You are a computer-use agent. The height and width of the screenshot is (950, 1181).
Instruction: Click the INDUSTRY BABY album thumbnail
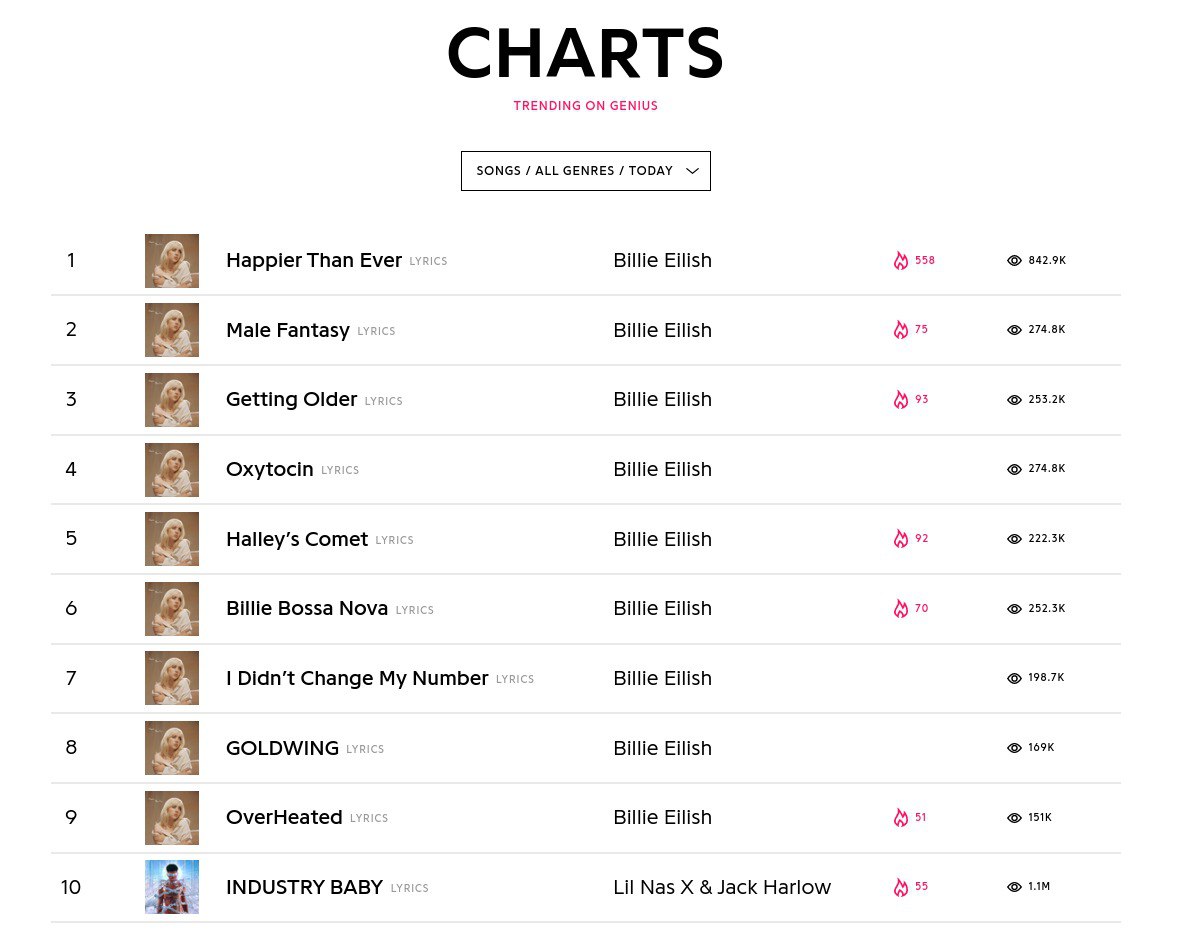pos(172,887)
